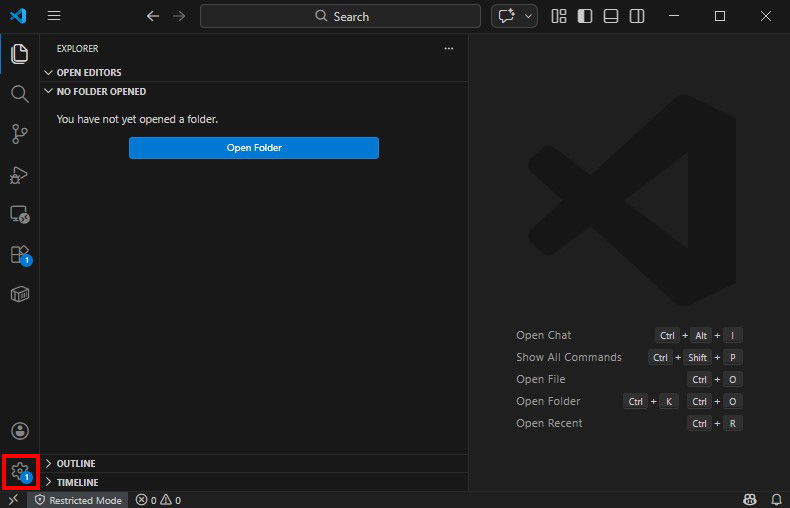Expand the Outline section
The height and width of the screenshot is (508, 790).
[254, 463]
